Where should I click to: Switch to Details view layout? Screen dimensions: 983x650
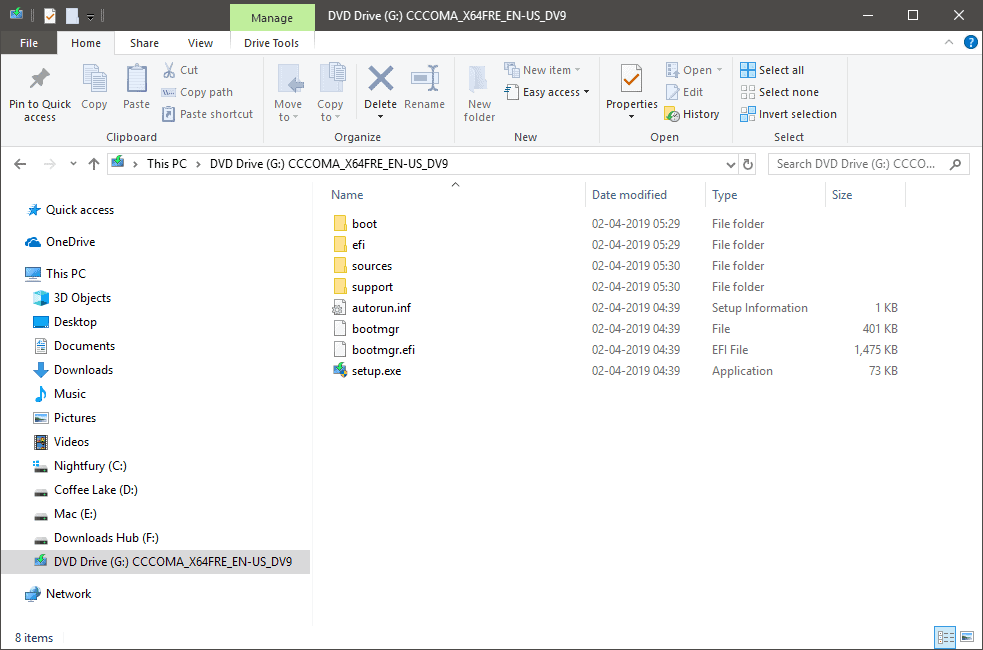pyautogui.click(x=945, y=637)
